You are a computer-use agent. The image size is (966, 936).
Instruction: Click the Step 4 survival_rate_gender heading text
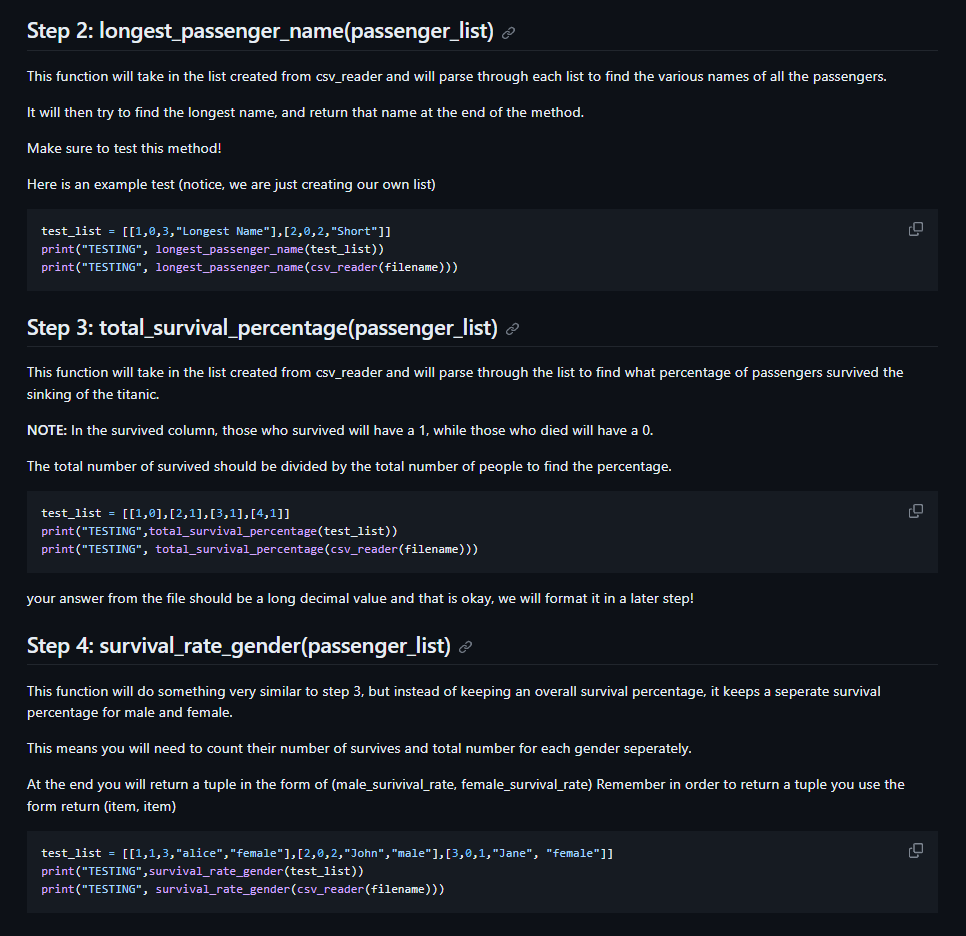239,645
